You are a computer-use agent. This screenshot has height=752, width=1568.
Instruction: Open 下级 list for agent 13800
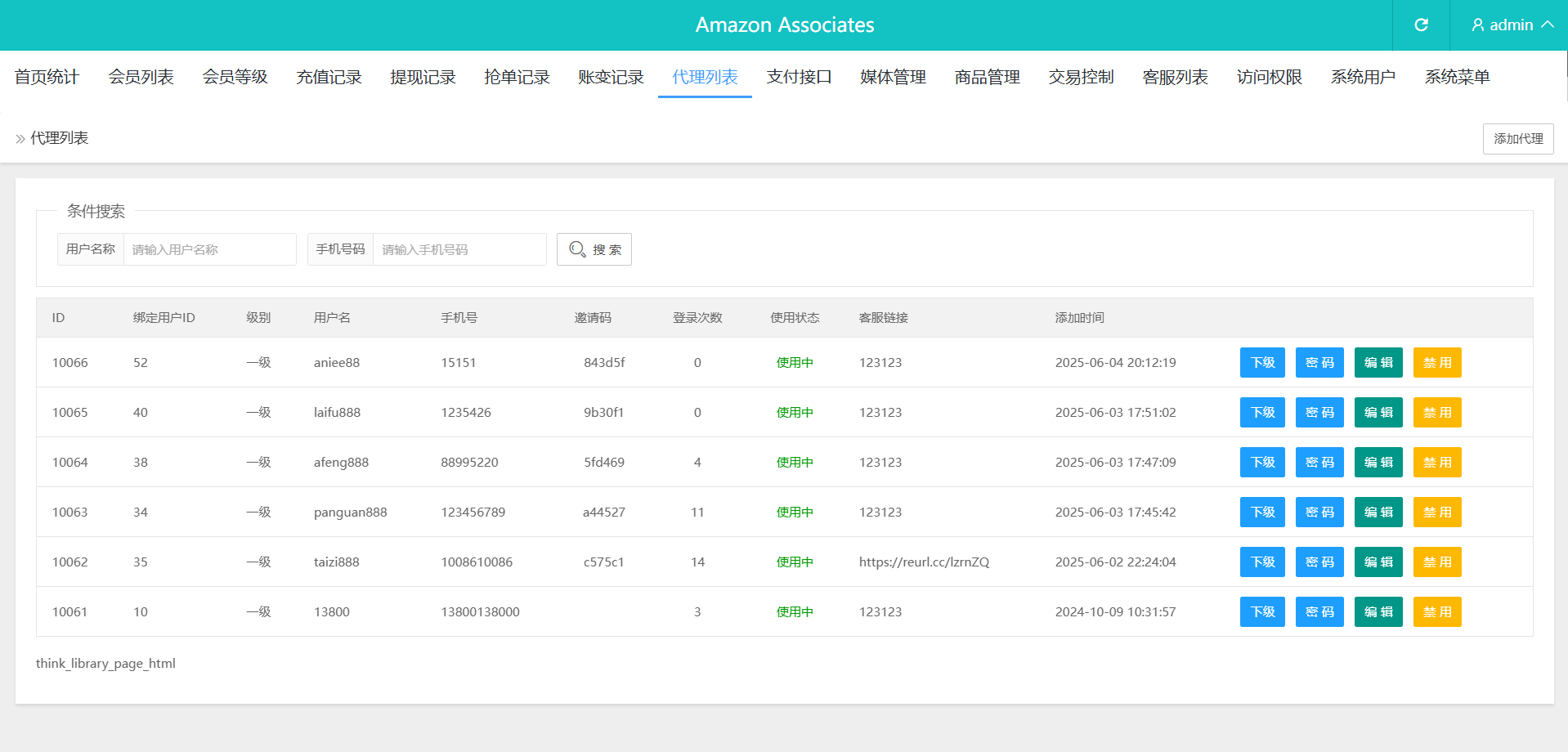(1262, 612)
